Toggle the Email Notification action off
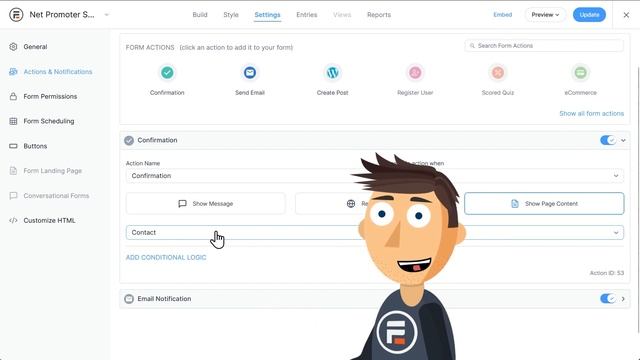This screenshot has height=360, width=640. point(608,299)
